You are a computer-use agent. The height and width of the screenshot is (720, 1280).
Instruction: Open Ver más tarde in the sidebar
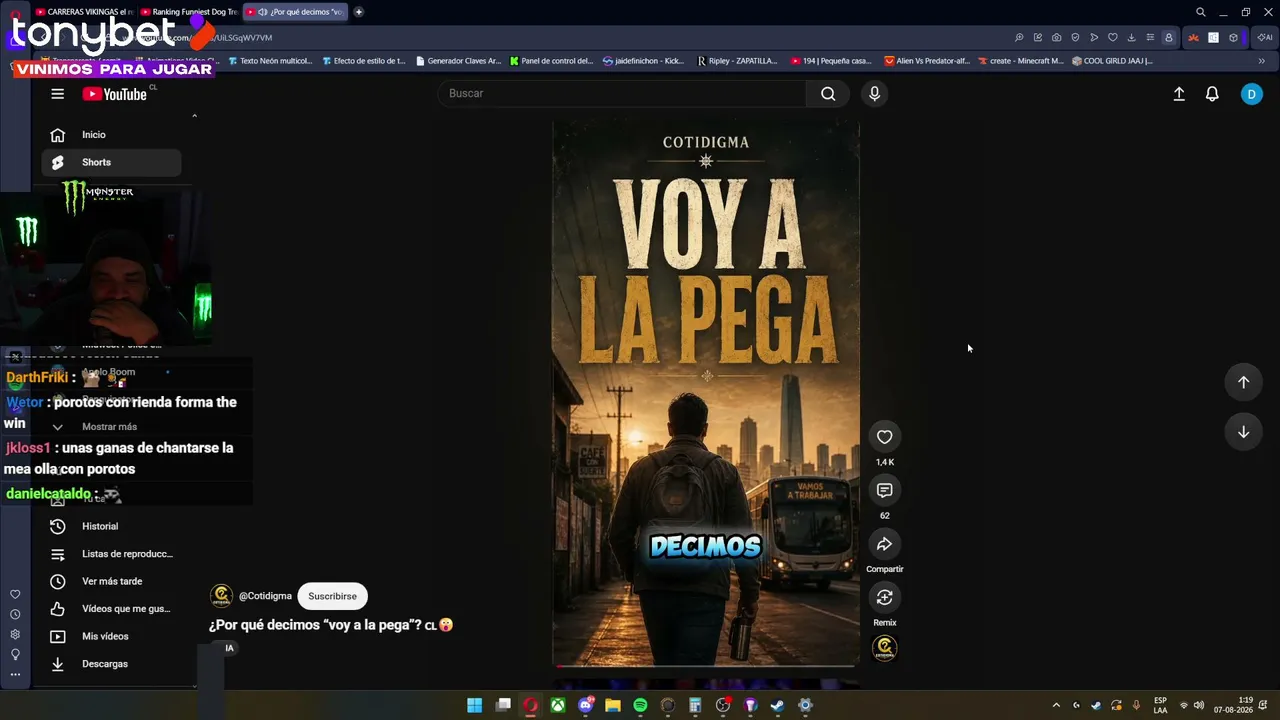111,581
